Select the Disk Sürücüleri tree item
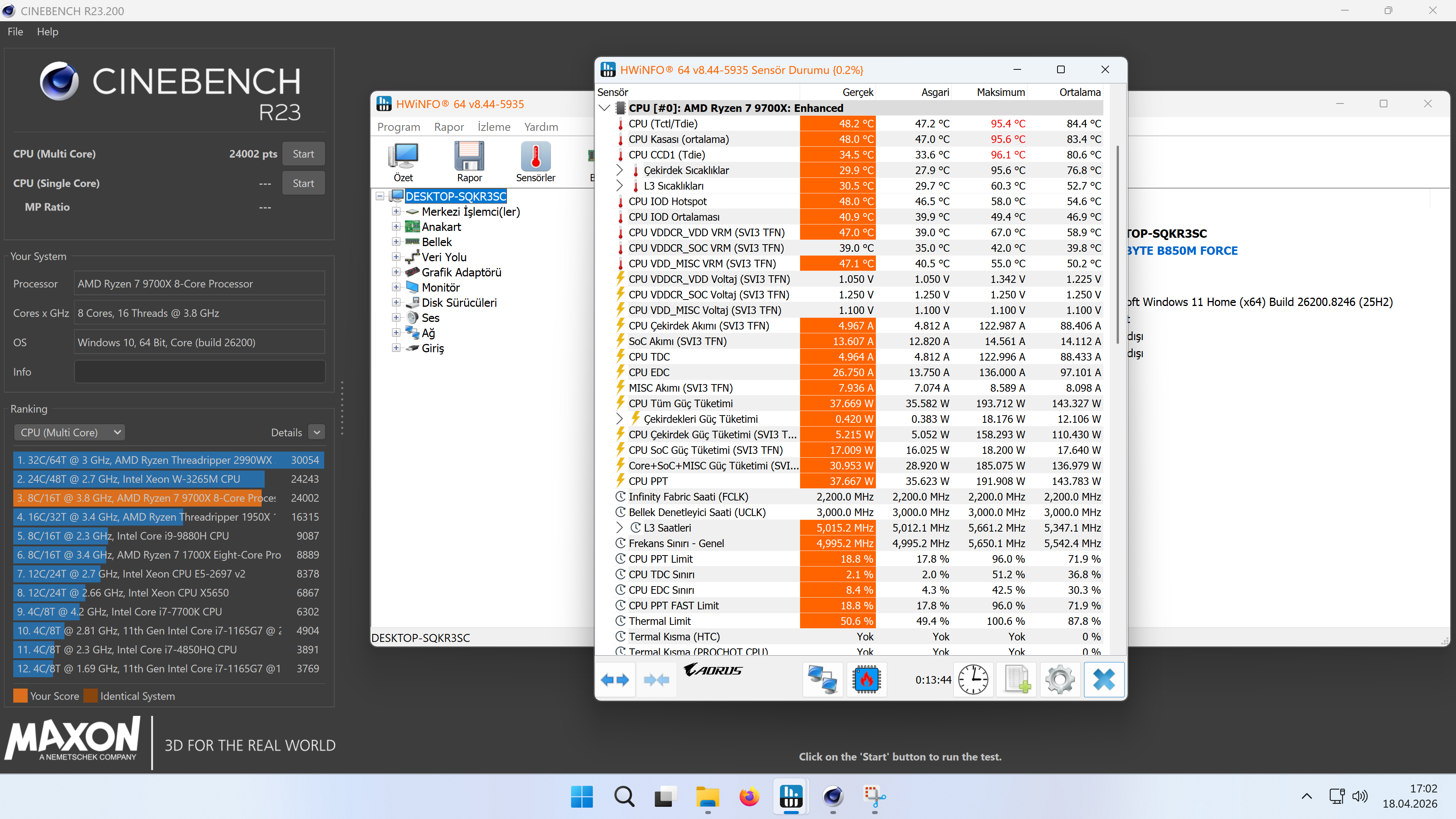 pyautogui.click(x=459, y=303)
